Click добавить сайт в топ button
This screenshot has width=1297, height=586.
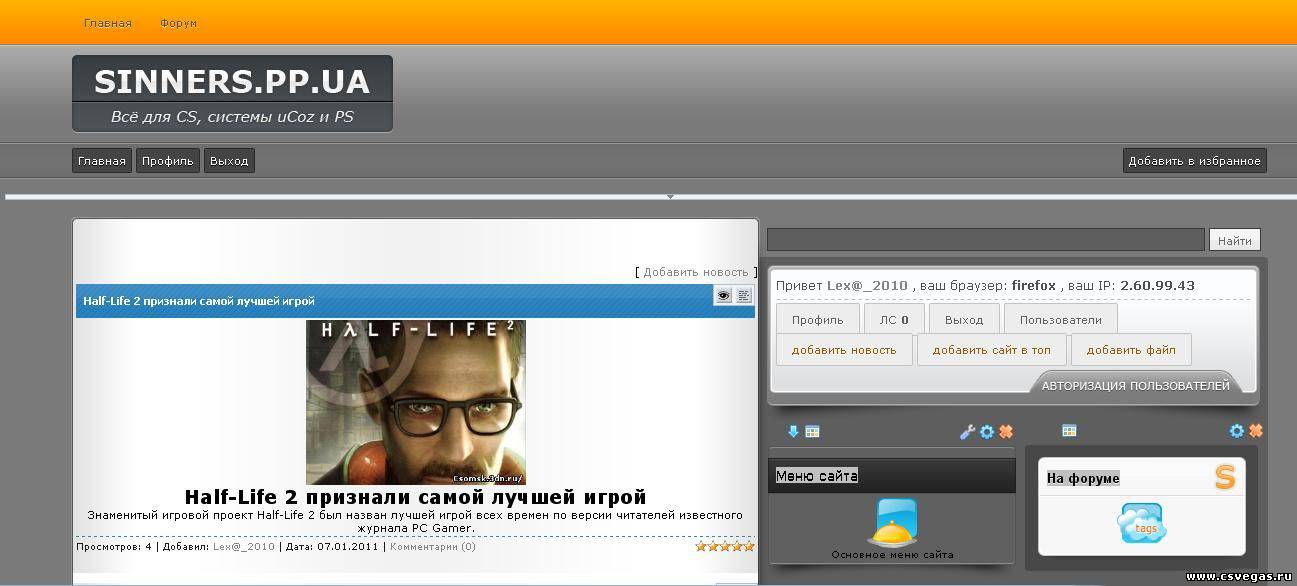coord(992,350)
